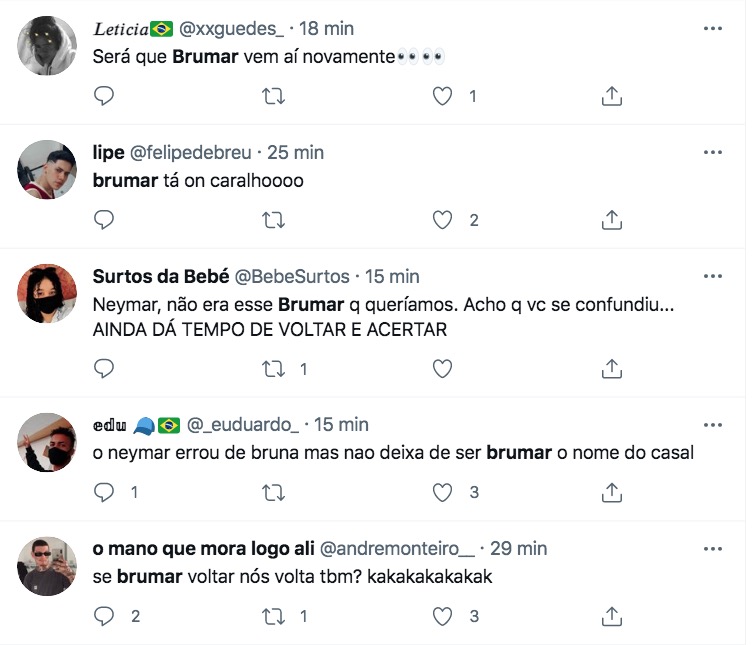Like the Surtos da Bebé tweet

[x=443, y=369]
